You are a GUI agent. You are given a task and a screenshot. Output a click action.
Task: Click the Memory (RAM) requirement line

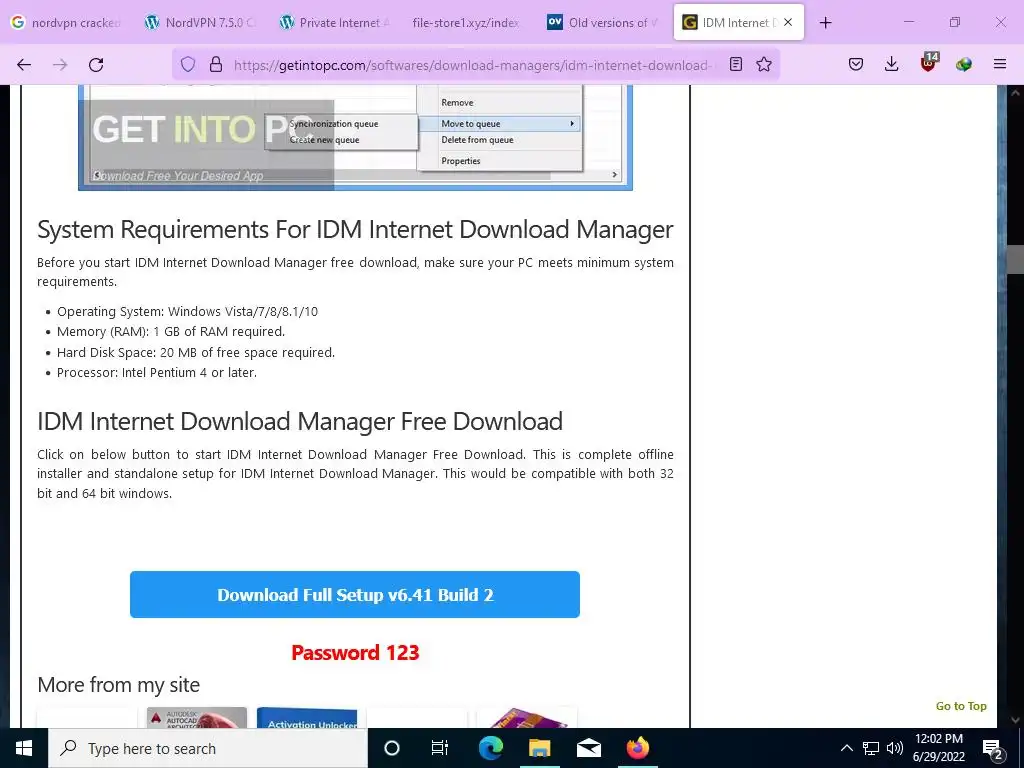point(171,332)
